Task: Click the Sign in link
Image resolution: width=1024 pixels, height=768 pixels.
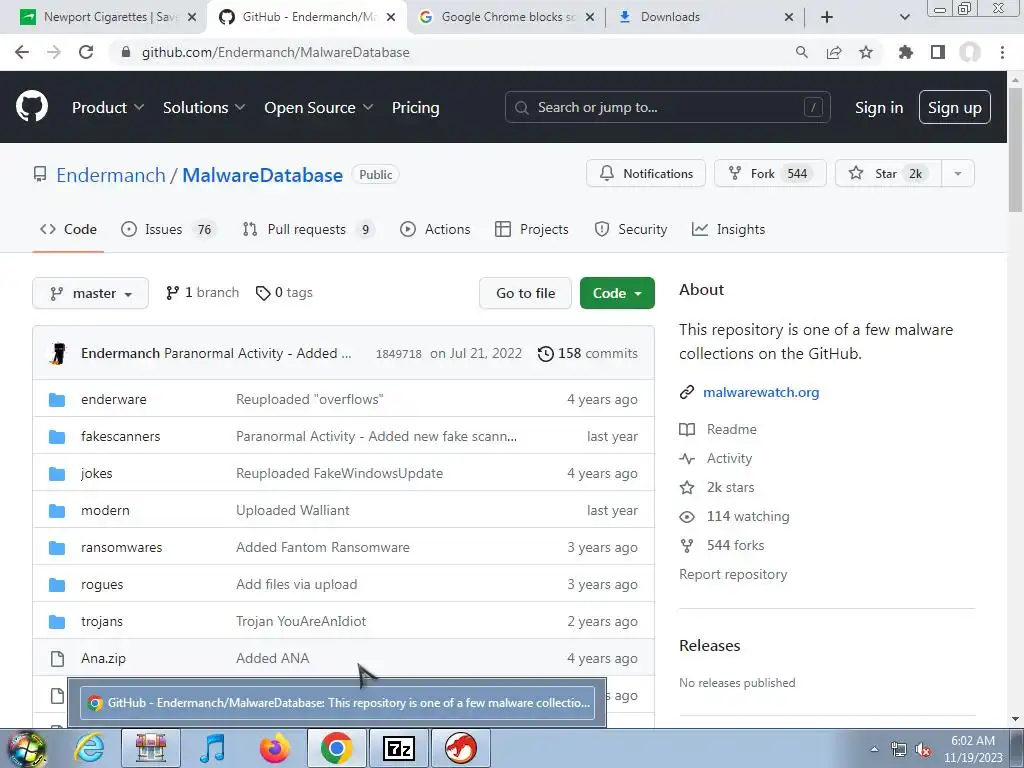Action: pyautogui.click(x=879, y=107)
